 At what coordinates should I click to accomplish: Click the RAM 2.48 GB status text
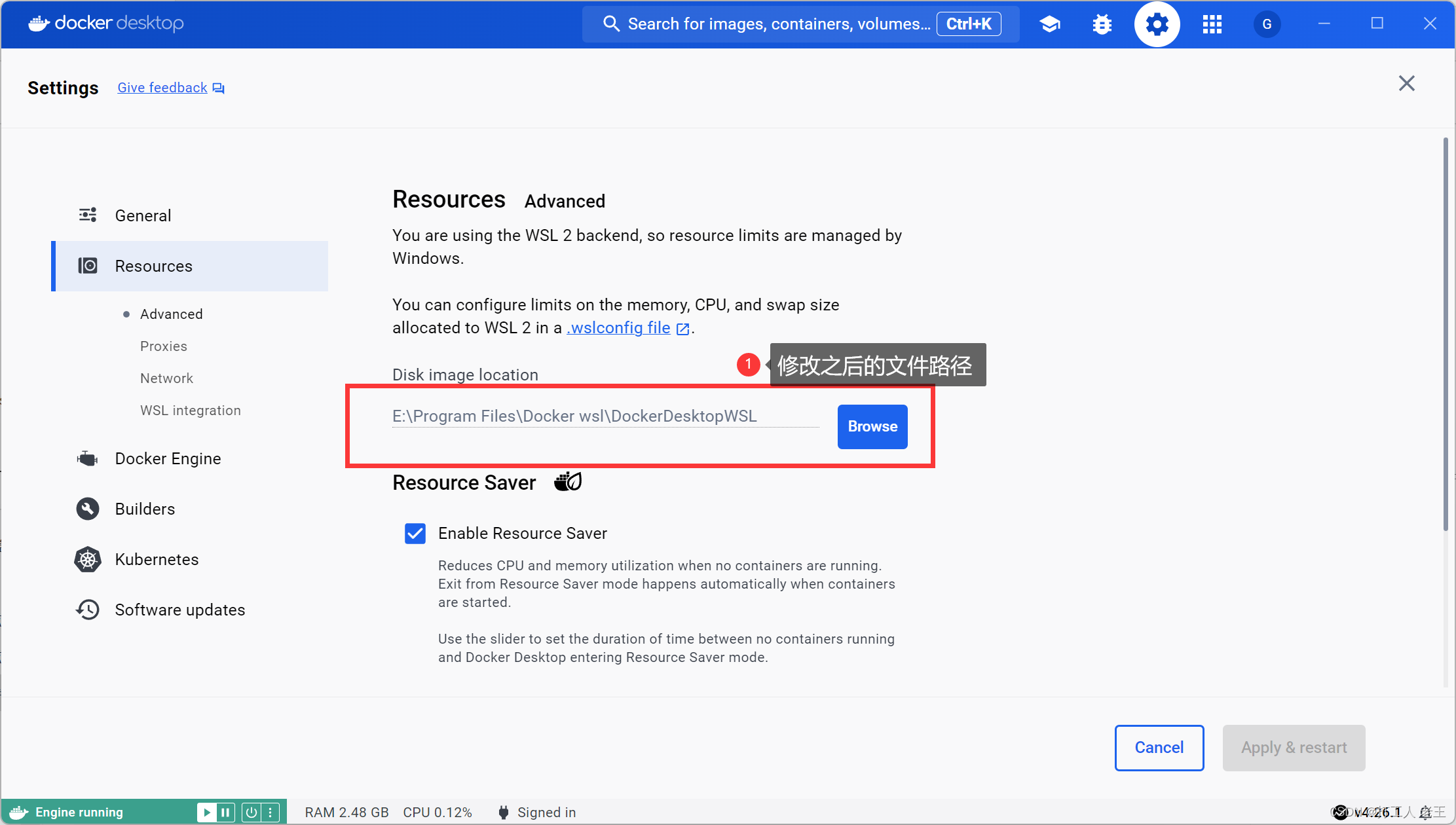(346, 813)
